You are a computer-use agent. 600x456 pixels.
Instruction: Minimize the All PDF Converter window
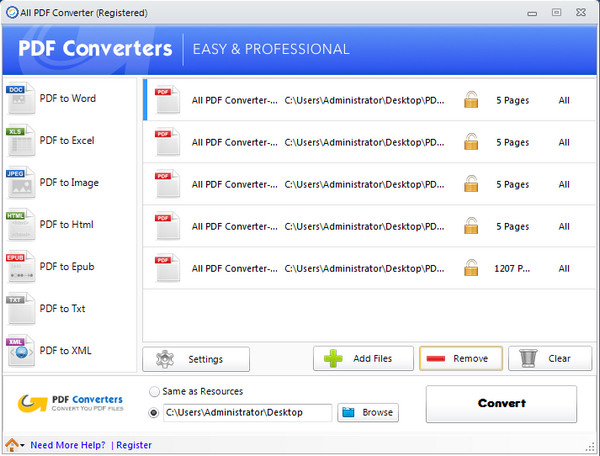[x=532, y=13]
